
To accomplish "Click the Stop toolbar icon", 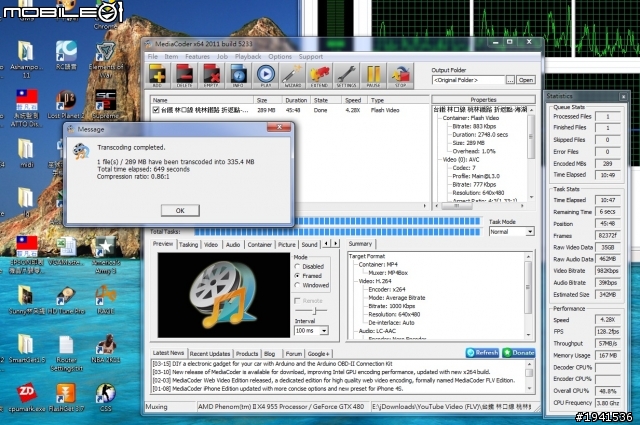I will click(400, 76).
